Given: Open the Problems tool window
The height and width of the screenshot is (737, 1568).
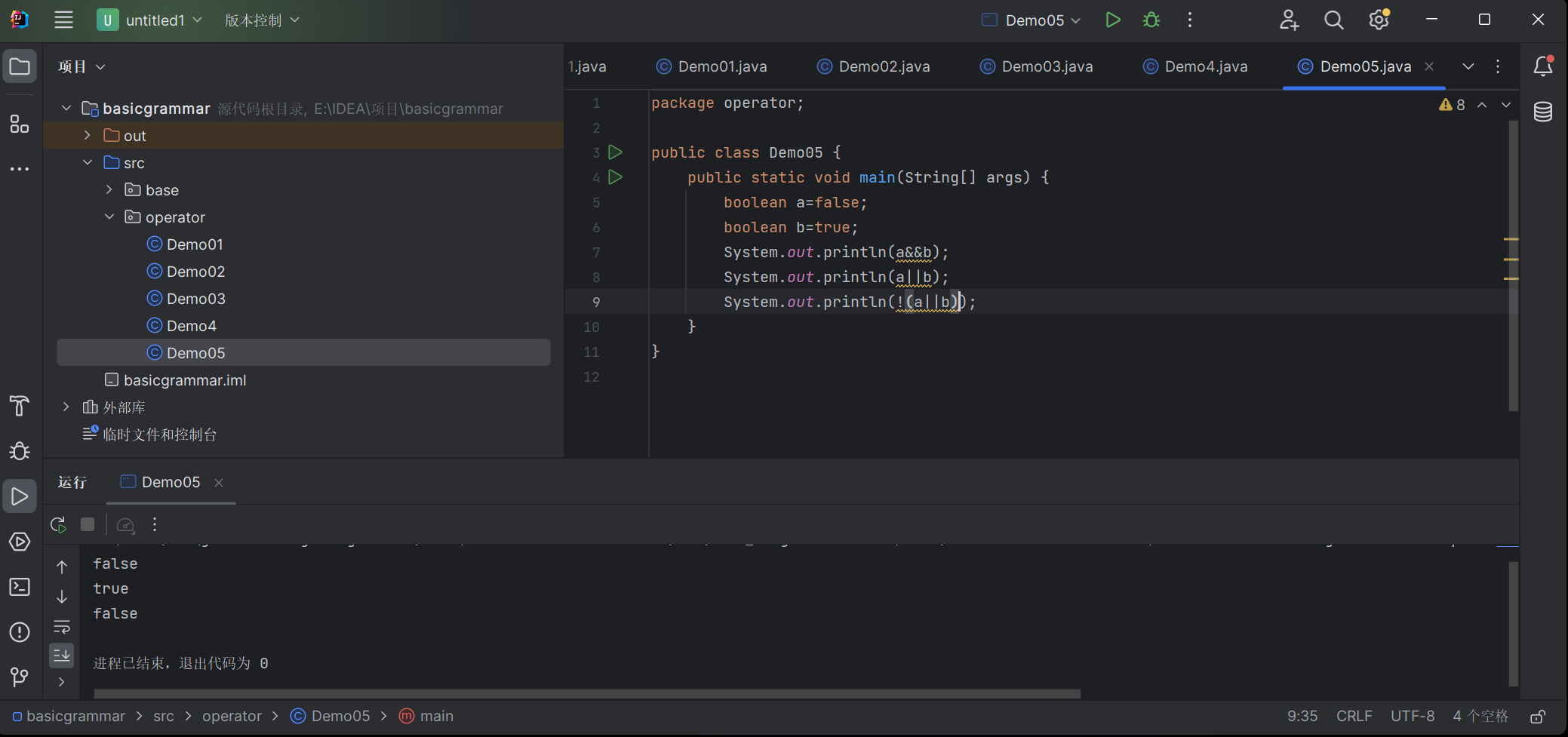Looking at the screenshot, I should [x=20, y=632].
